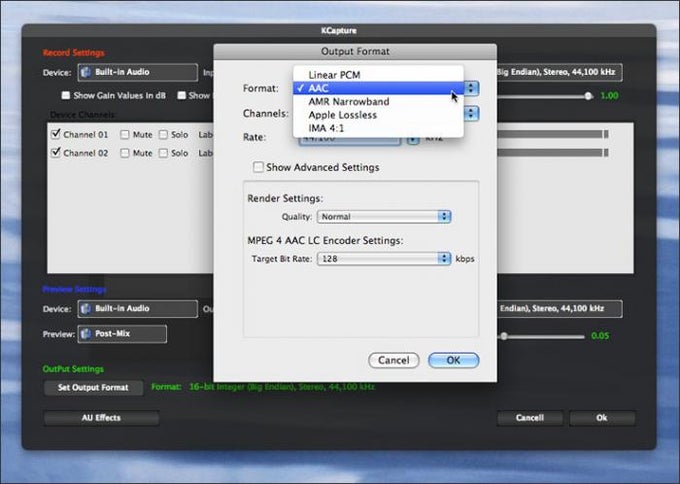Click Ok button in KCapture window
Image resolution: width=680 pixels, height=484 pixels.
(602, 418)
